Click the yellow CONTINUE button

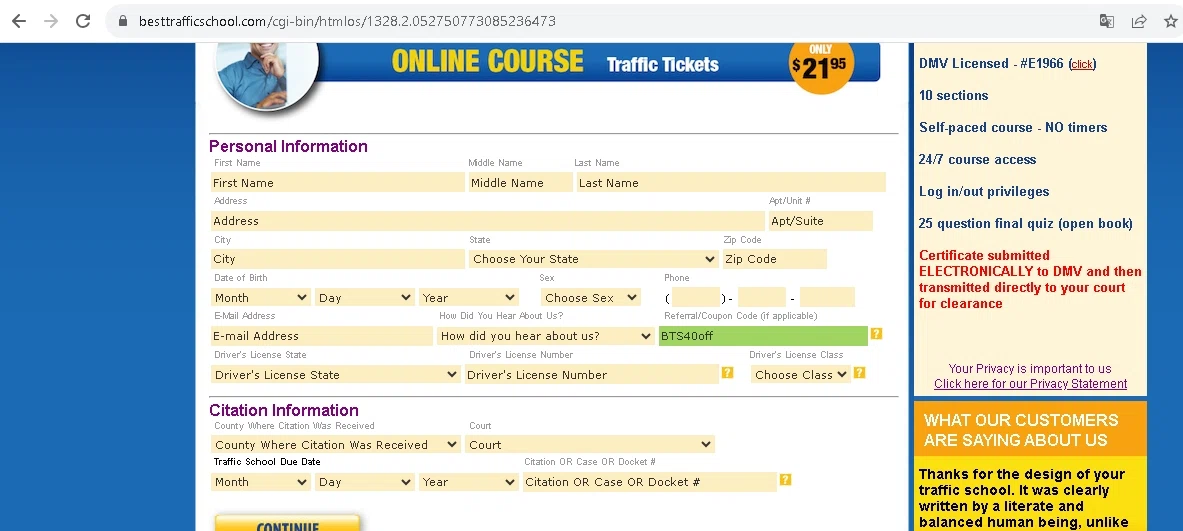(287, 524)
